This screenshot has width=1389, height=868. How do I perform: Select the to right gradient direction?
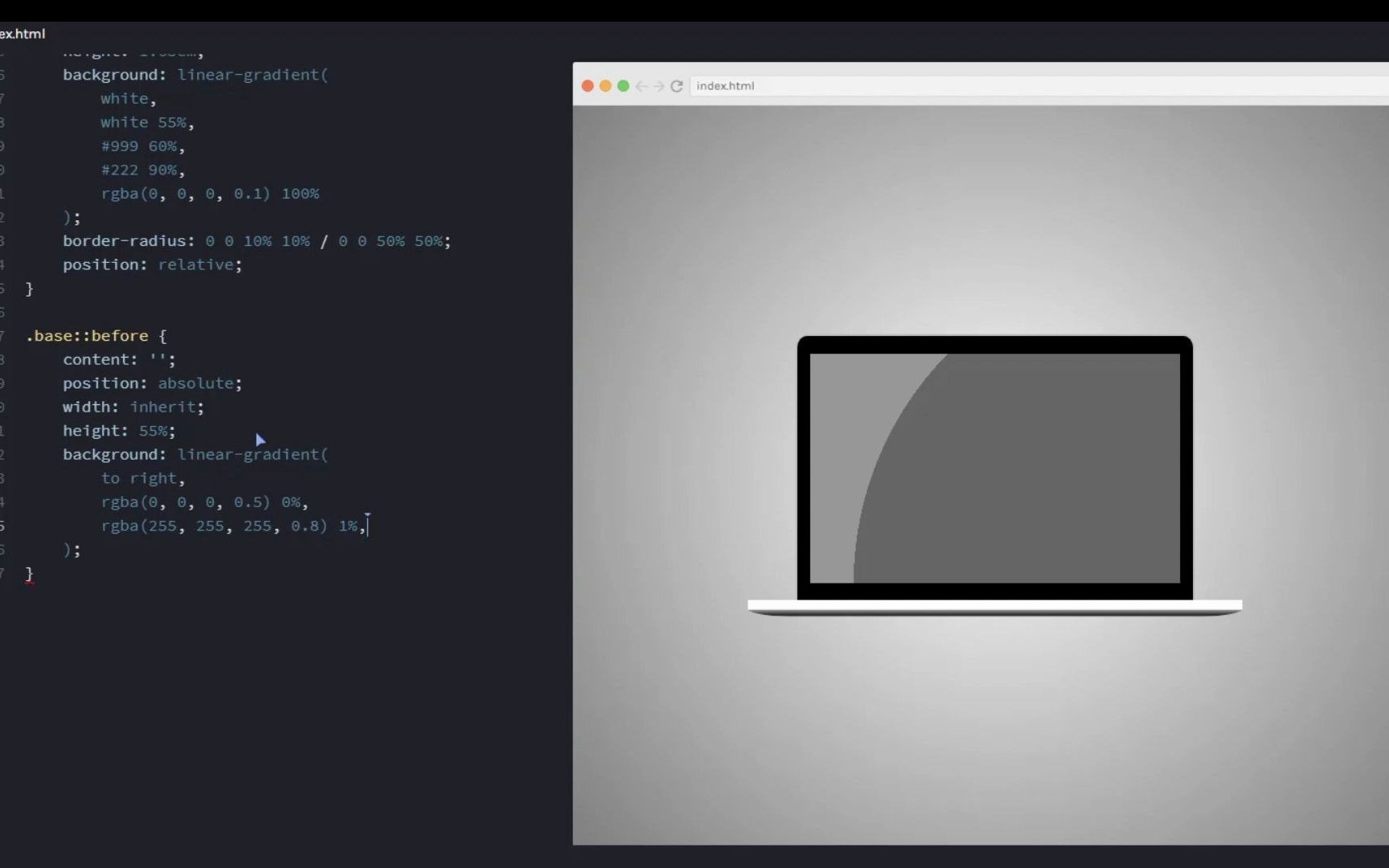click(x=137, y=478)
